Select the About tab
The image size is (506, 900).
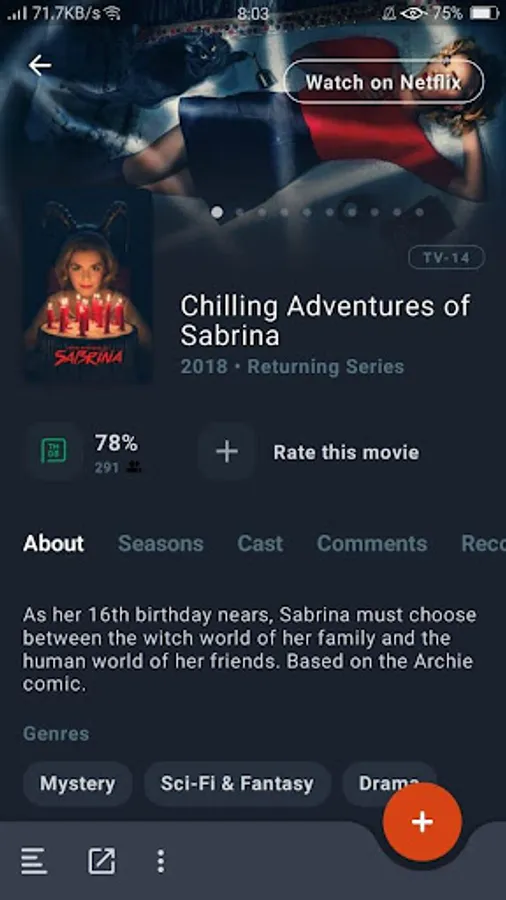[53, 543]
